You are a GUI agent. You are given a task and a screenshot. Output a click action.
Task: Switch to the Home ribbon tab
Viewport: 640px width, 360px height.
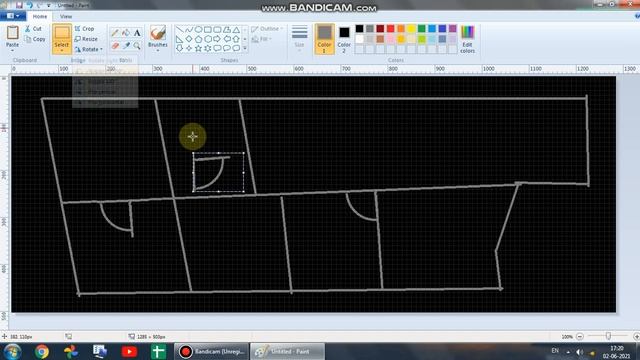click(40, 16)
